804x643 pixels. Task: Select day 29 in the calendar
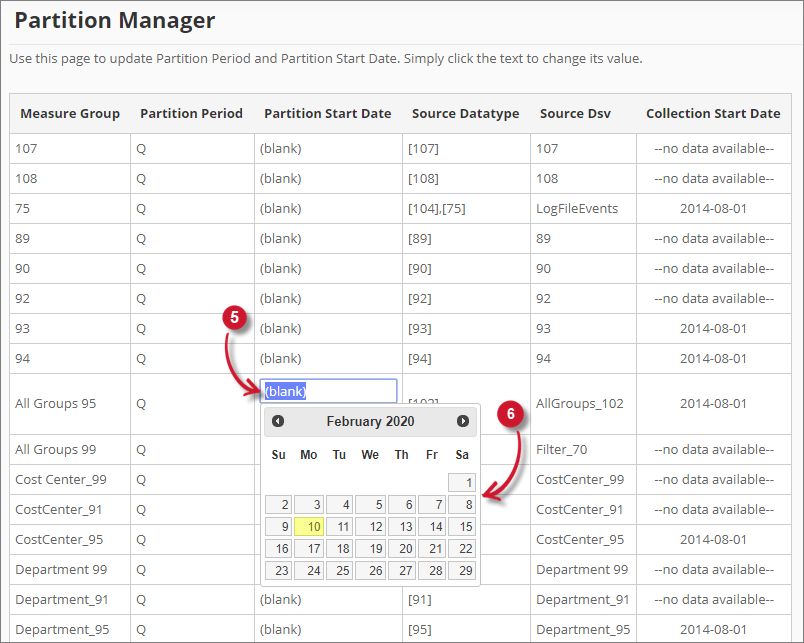click(x=462, y=571)
